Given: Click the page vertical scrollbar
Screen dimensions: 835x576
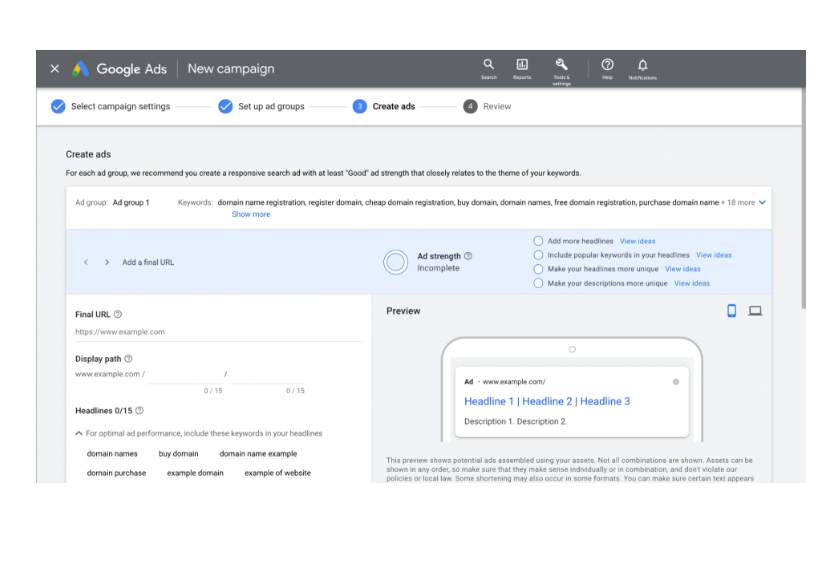Looking at the screenshot, I should 804,198.
